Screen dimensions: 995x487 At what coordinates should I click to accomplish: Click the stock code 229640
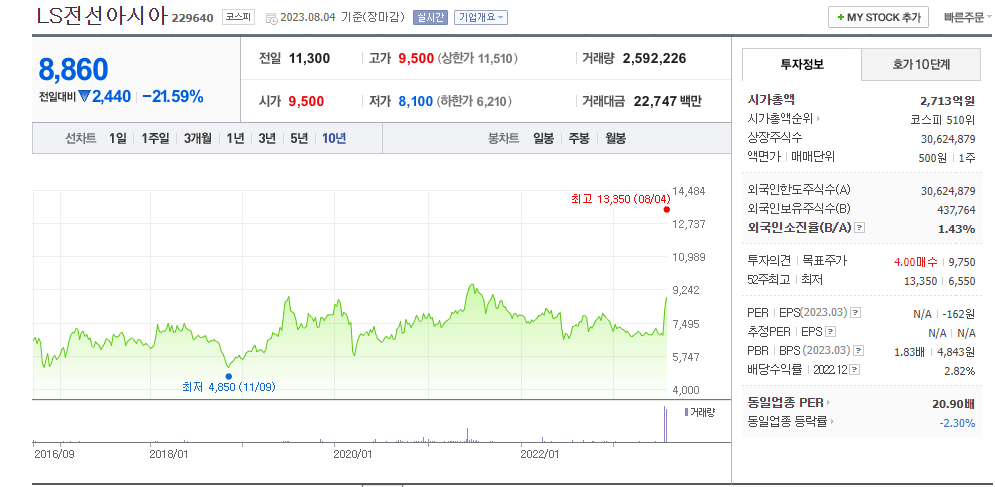coord(192,18)
